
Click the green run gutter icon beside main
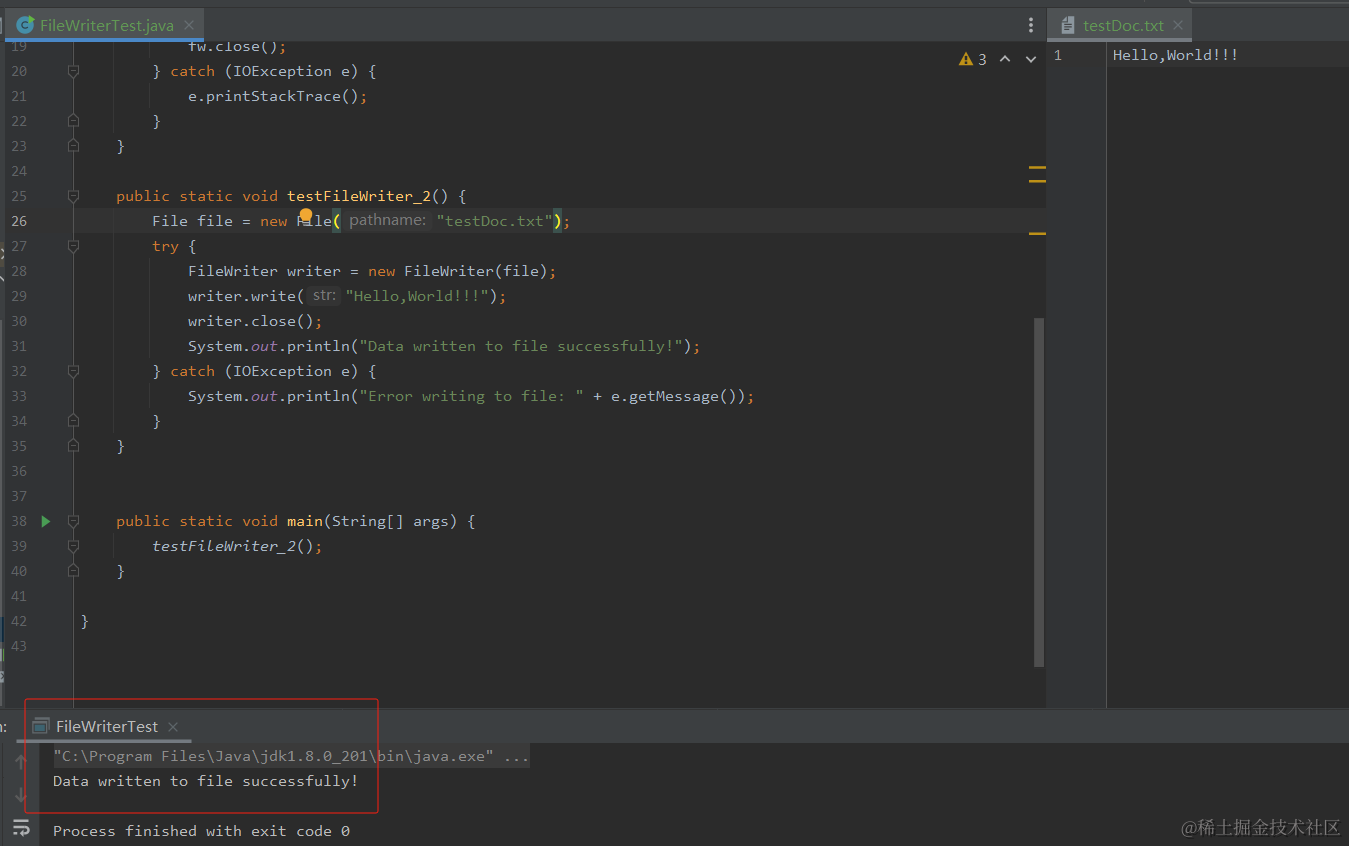[x=45, y=521]
